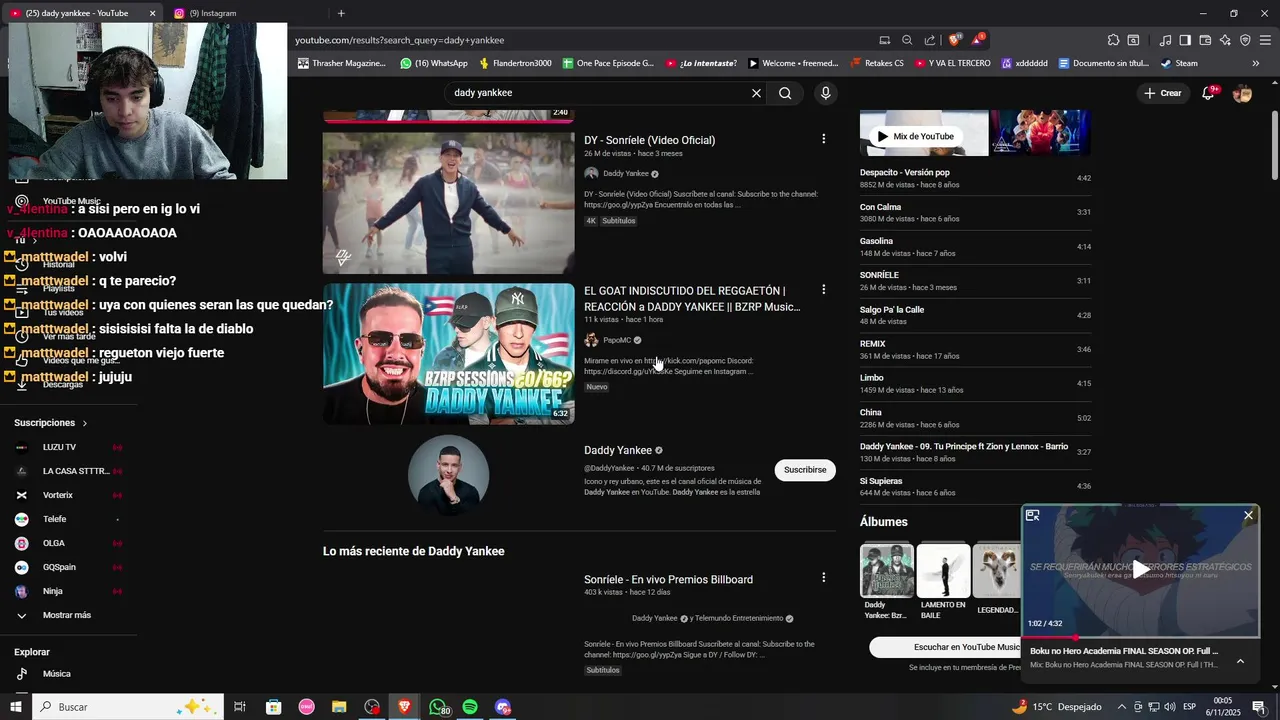The height and width of the screenshot is (720, 1280).
Task: Start voice search with the microphone icon
Action: pos(825,93)
